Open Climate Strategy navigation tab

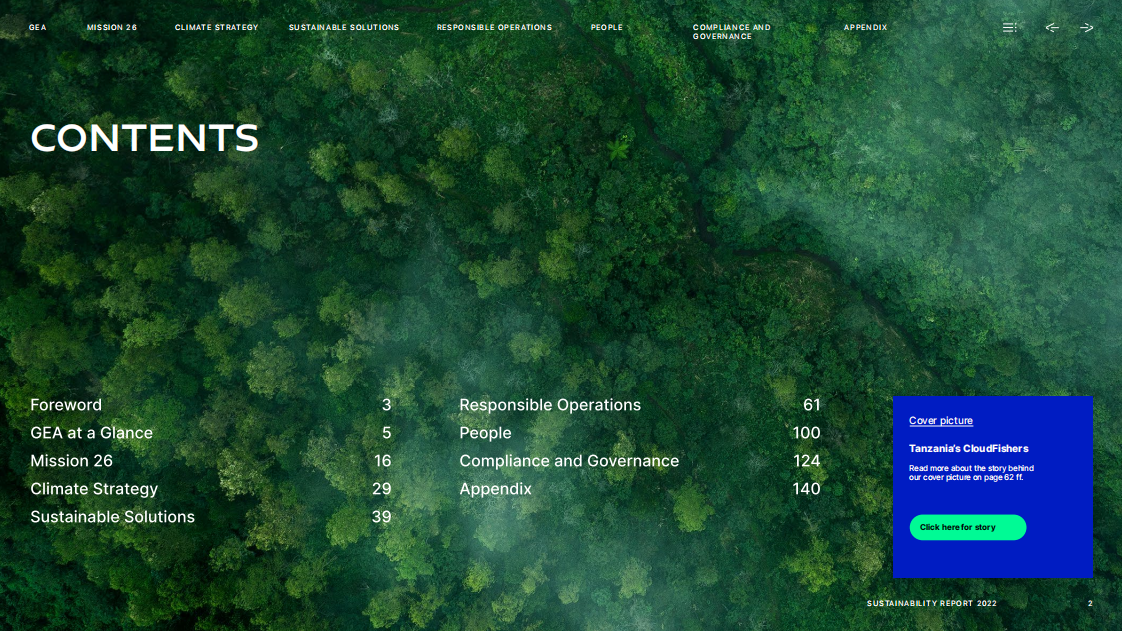tap(216, 28)
